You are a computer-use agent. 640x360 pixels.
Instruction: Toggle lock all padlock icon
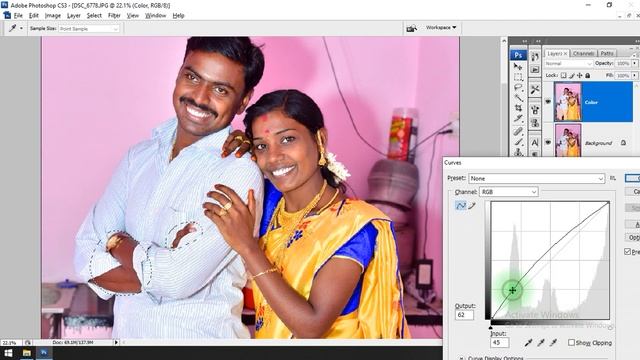pyautogui.click(x=588, y=76)
